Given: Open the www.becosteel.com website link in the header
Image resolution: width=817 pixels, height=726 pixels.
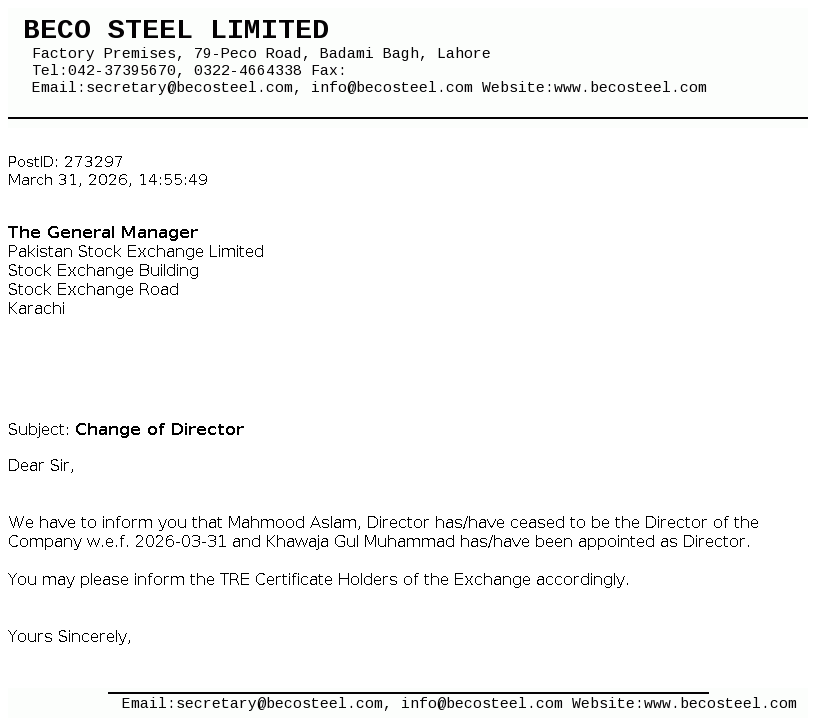Looking at the screenshot, I should (x=630, y=88).
